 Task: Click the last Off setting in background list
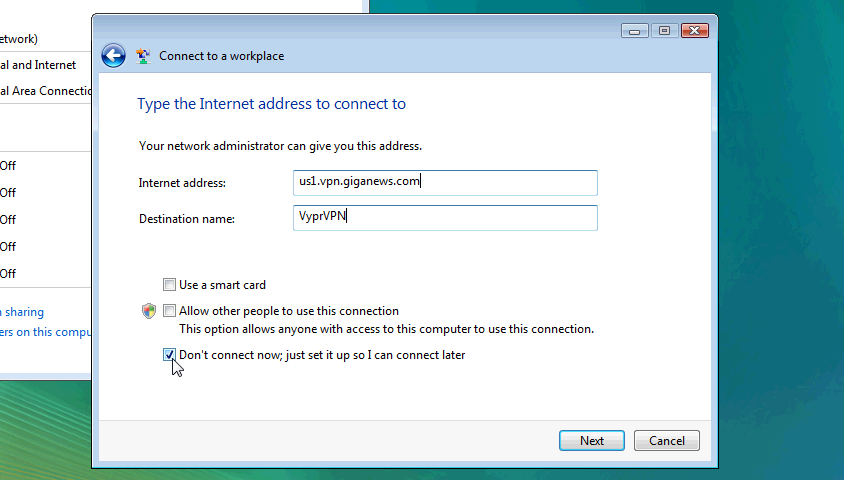point(8,273)
